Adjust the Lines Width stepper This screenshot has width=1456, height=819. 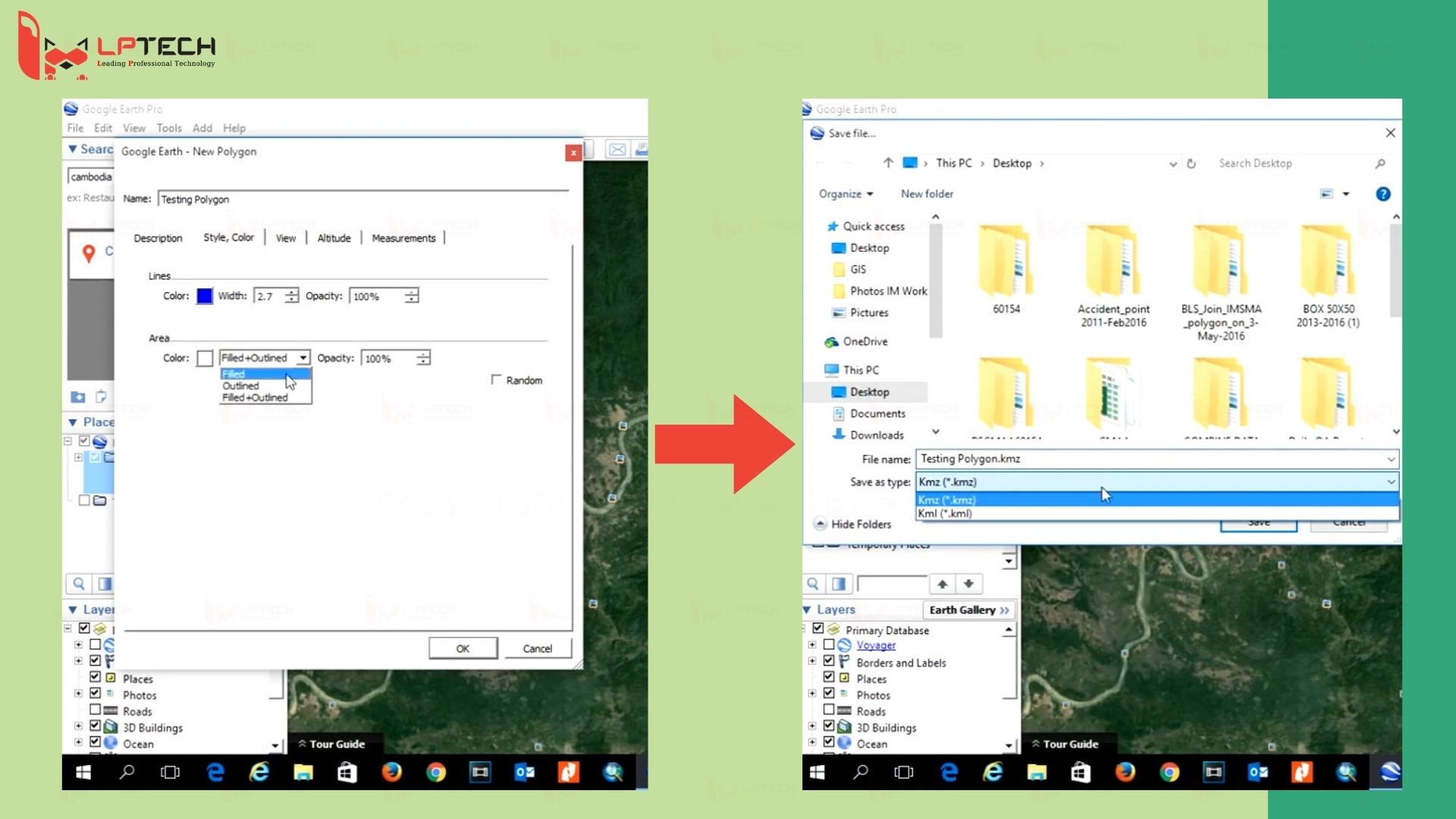pyautogui.click(x=291, y=296)
